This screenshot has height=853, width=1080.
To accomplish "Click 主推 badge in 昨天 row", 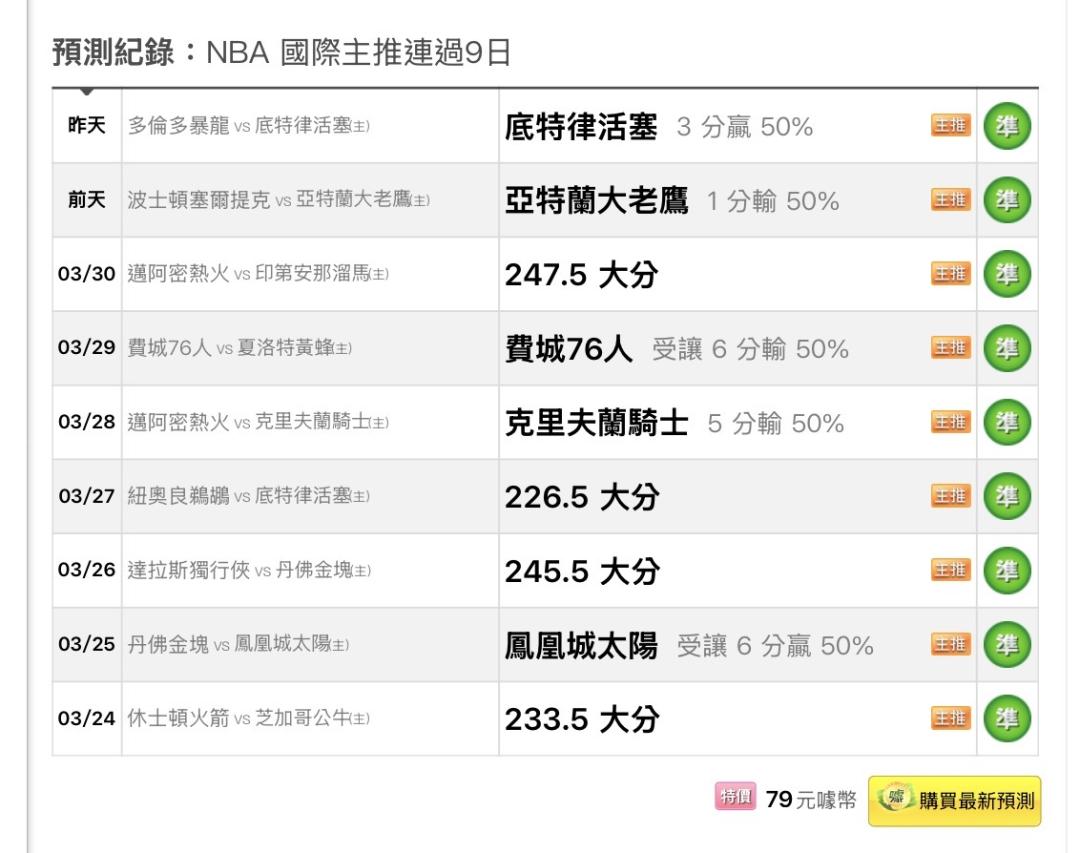I will 951,127.
